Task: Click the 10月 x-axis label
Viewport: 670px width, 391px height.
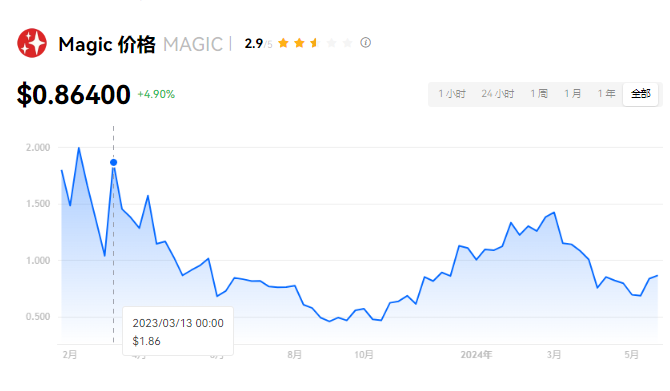Action: [364, 355]
